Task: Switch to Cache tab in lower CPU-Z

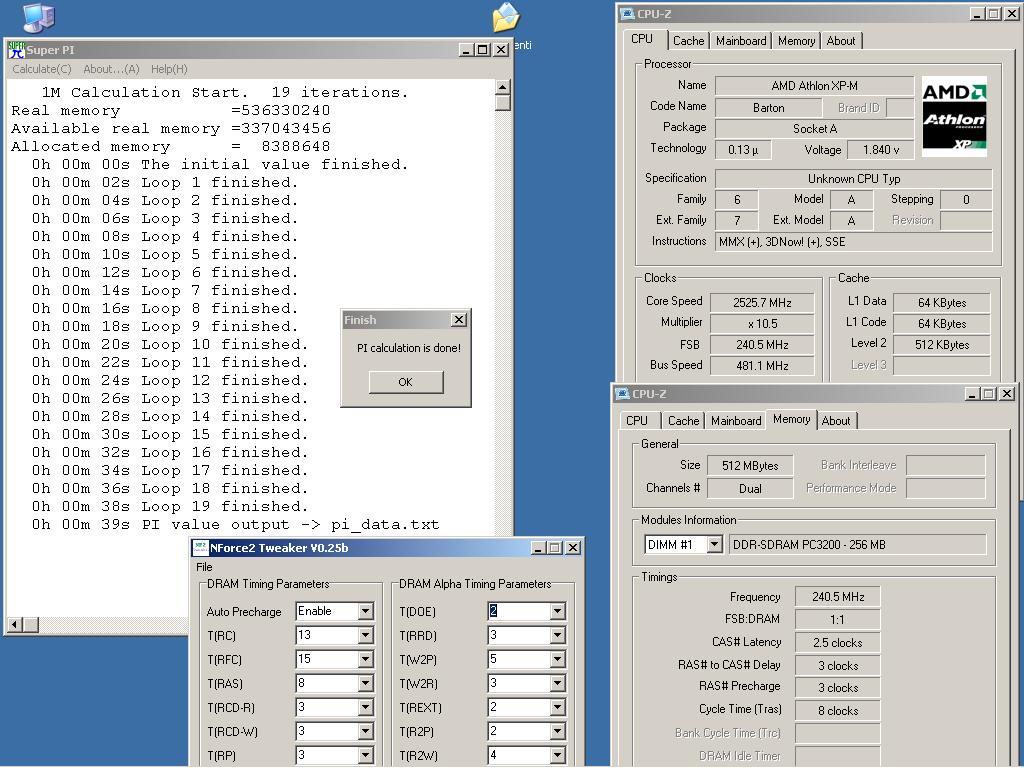Action: [x=684, y=421]
